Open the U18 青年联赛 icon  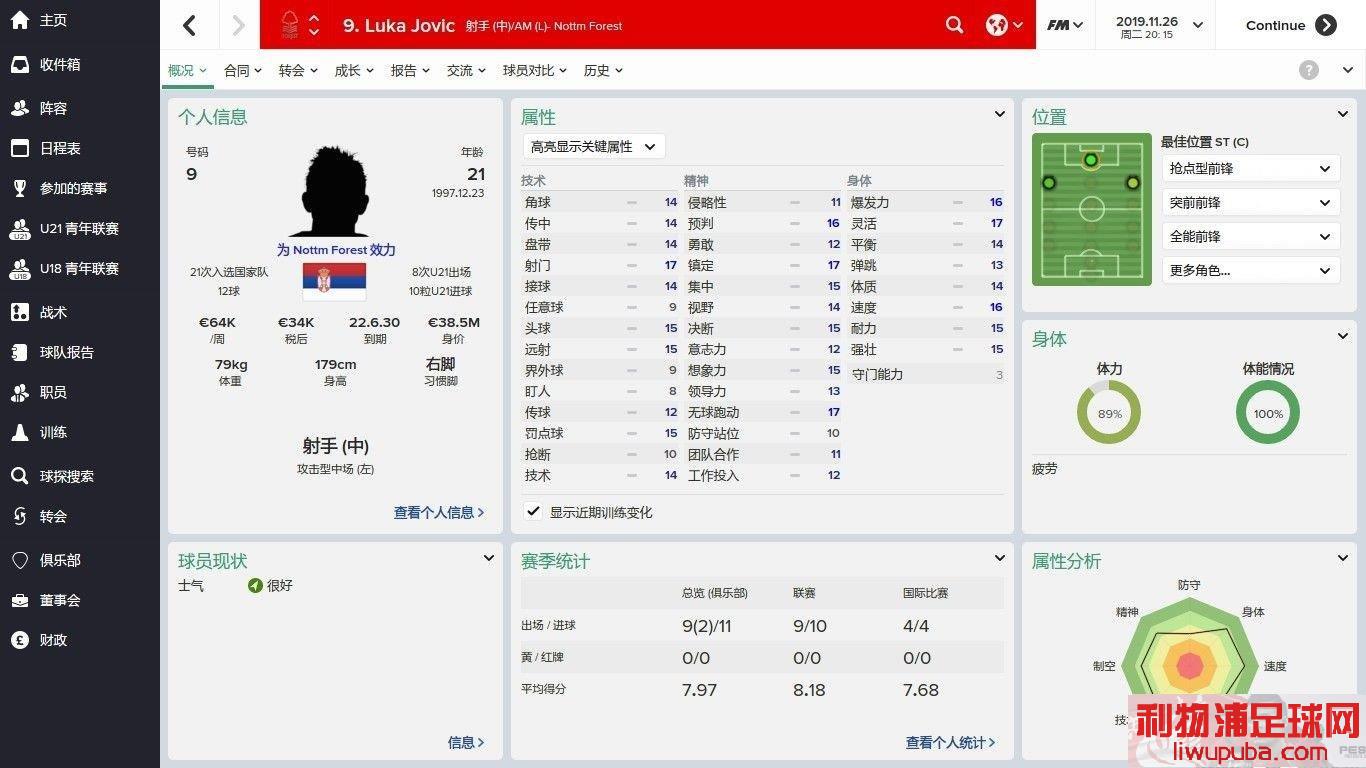[20, 269]
